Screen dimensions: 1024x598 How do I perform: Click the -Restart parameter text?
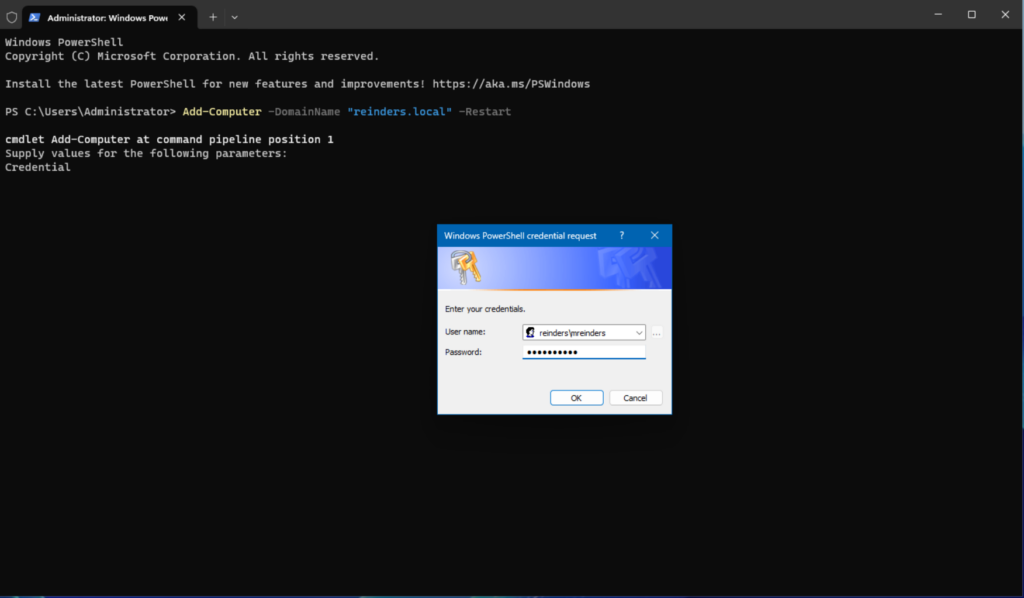tap(485, 112)
